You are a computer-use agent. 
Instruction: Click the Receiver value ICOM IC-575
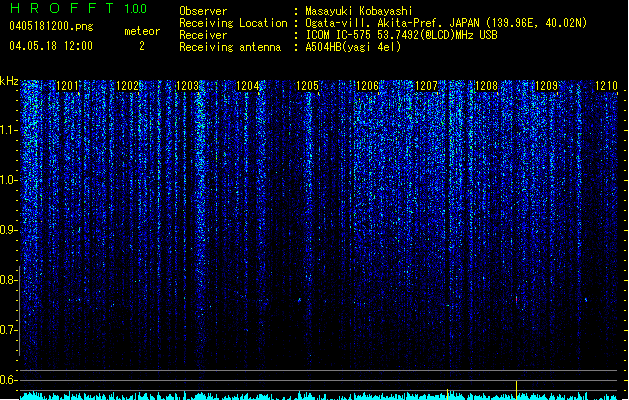click(339, 35)
